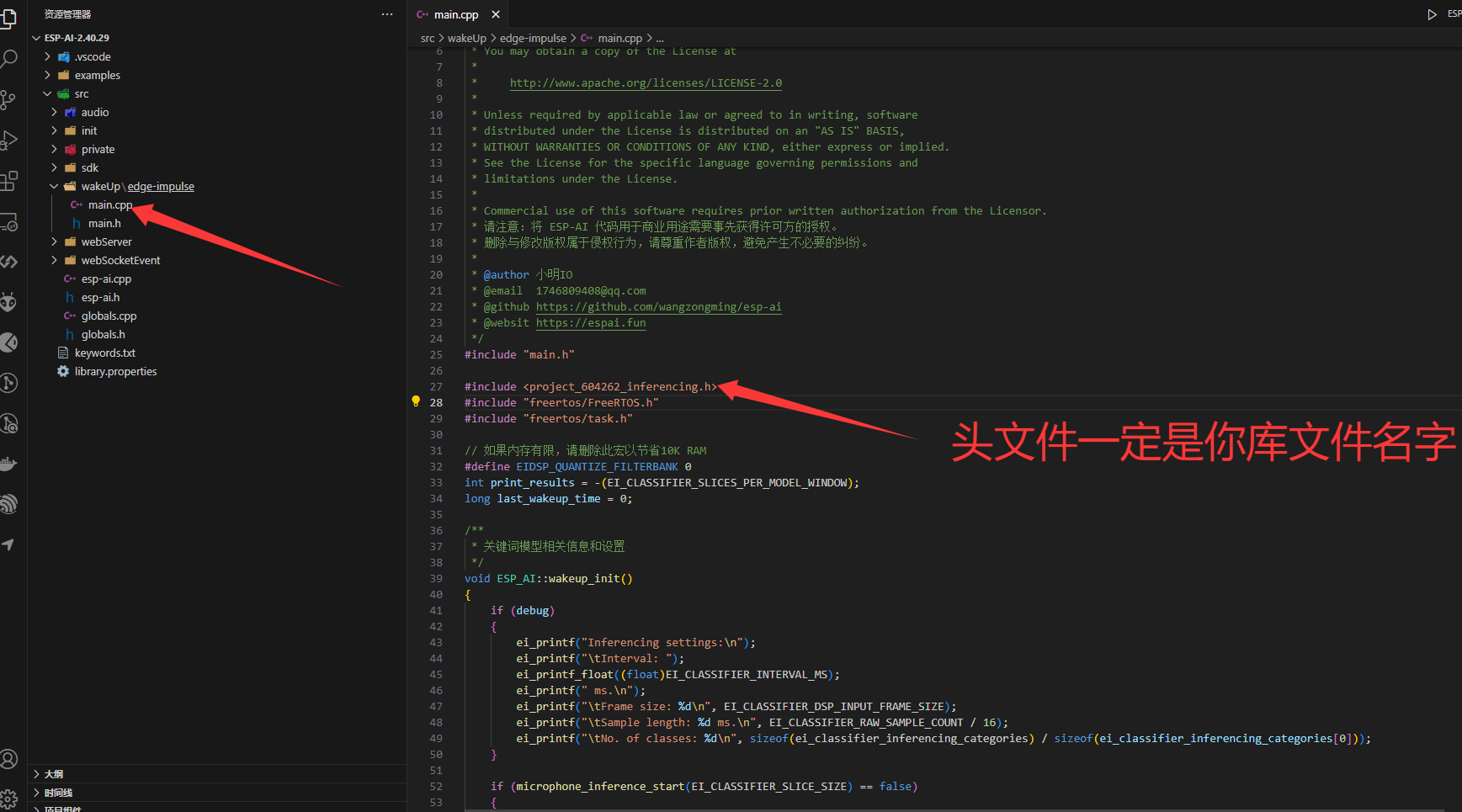This screenshot has height=812, width=1462.
Task: Open explorer more actions ellipsis menu
Action: click(x=387, y=14)
